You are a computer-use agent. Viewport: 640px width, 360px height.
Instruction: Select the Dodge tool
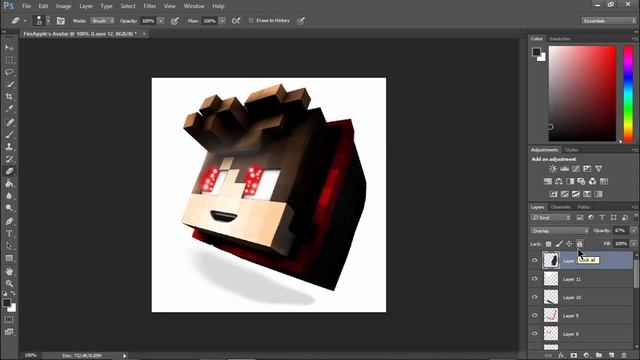click(9, 208)
